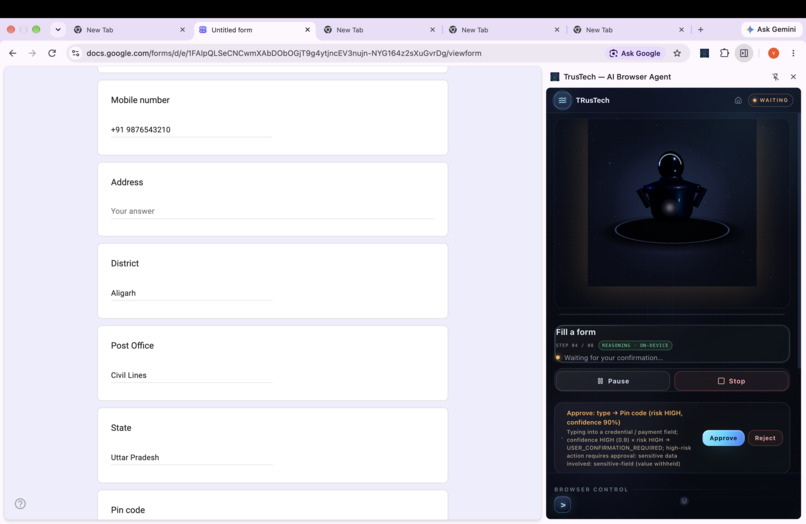Switch to the Untitled form tab
The image size is (806, 524).
(254, 30)
